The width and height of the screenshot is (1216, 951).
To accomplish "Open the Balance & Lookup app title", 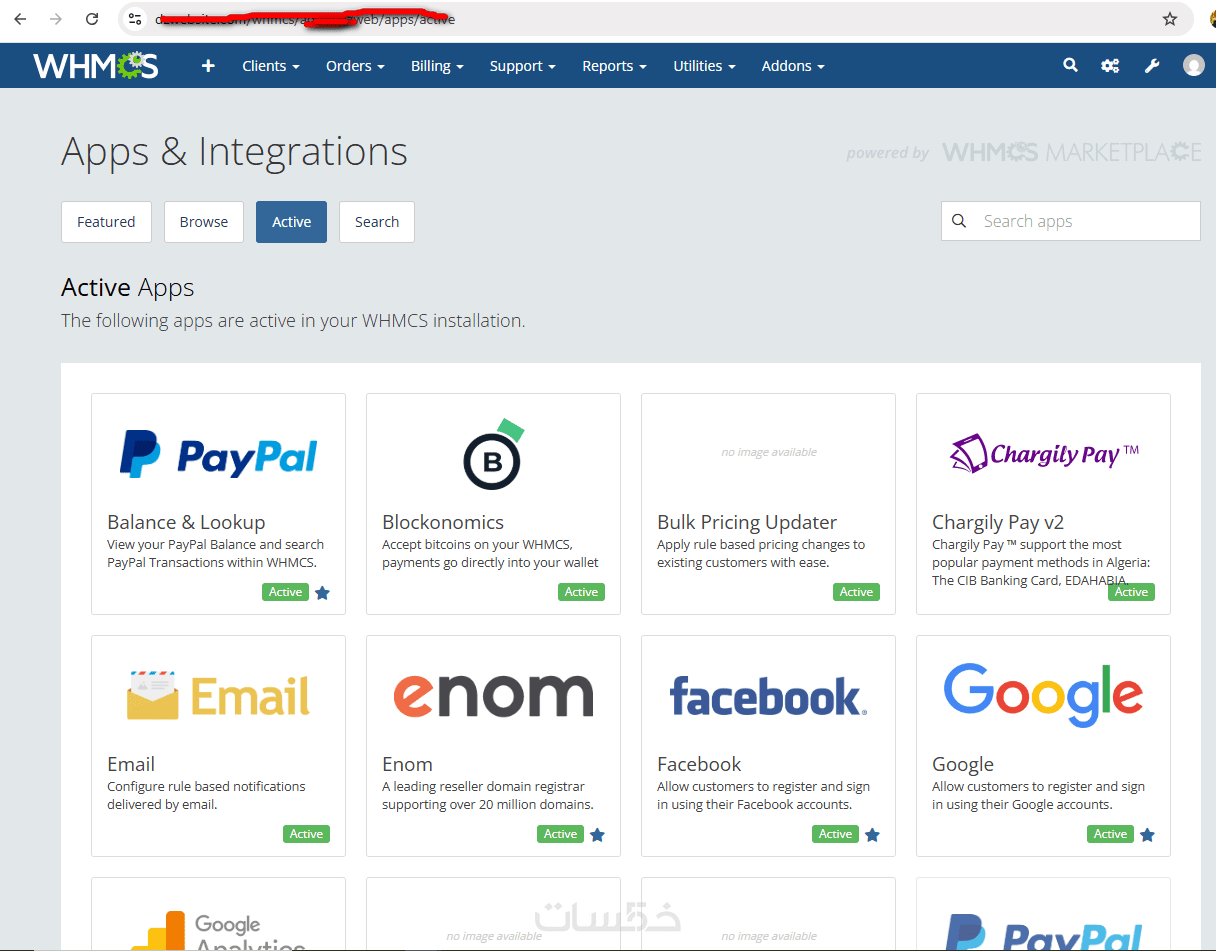I will pyautogui.click(x=186, y=522).
